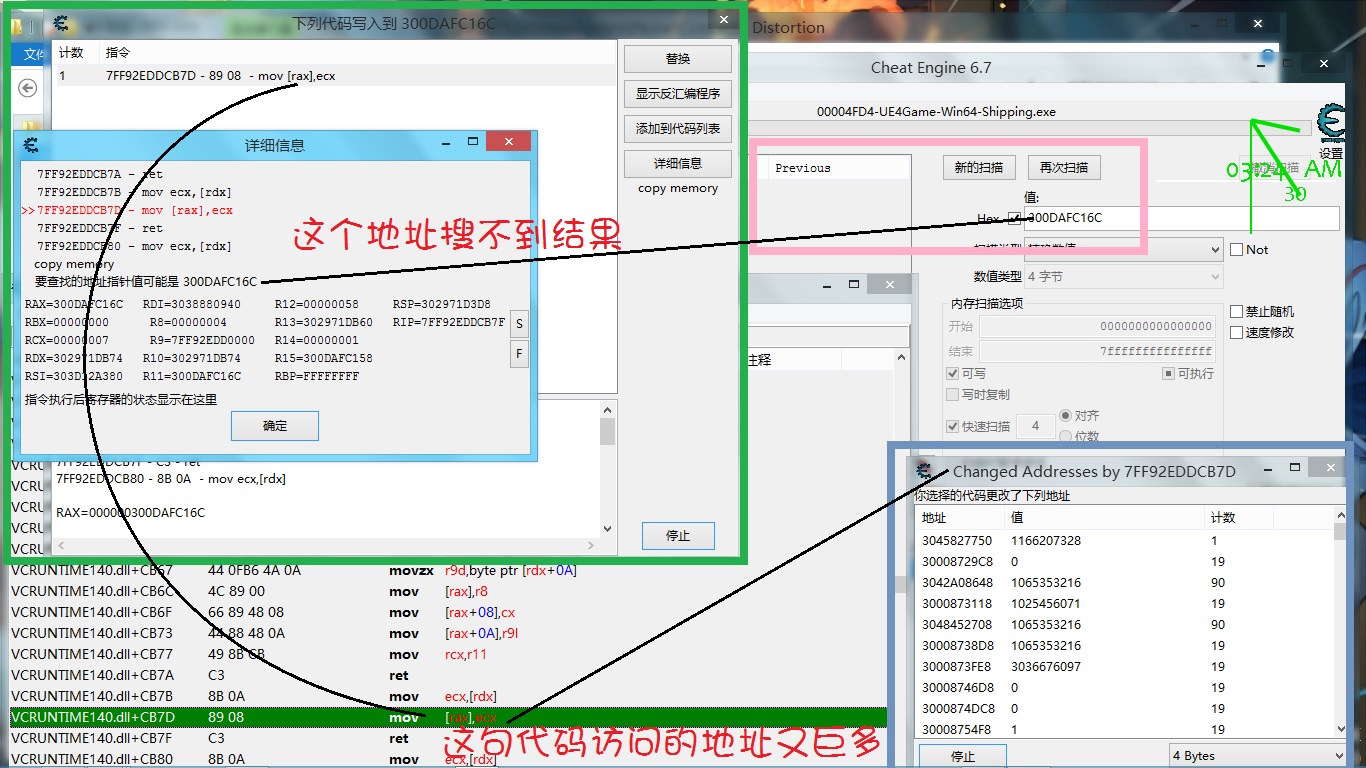Select highlighted VCRUNTIME140.dll+CB7D disassembler row
The image size is (1366, 768).
point(448,717)
